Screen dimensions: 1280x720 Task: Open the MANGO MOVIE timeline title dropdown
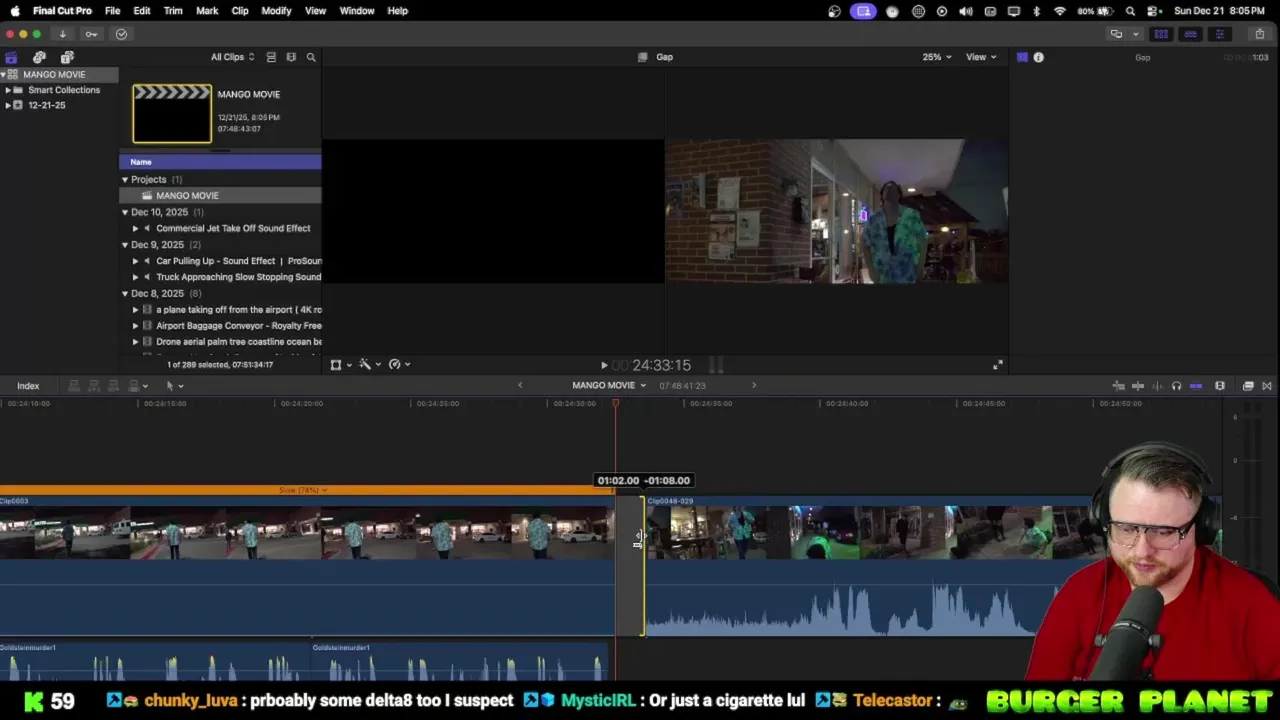(x=609, y=385)
